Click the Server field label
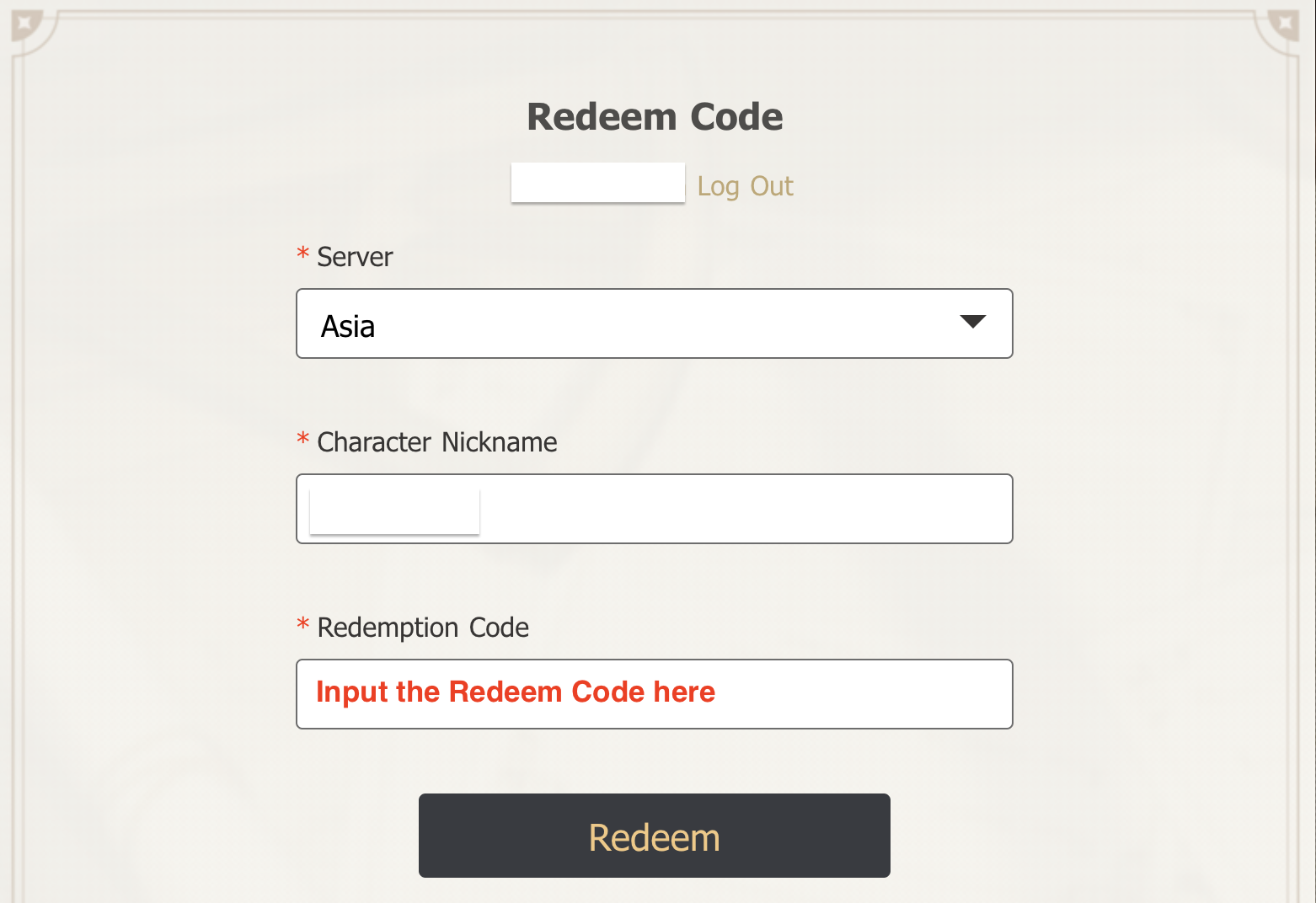The height and width of the screenshot is (903, 1316). click(354, 257)
